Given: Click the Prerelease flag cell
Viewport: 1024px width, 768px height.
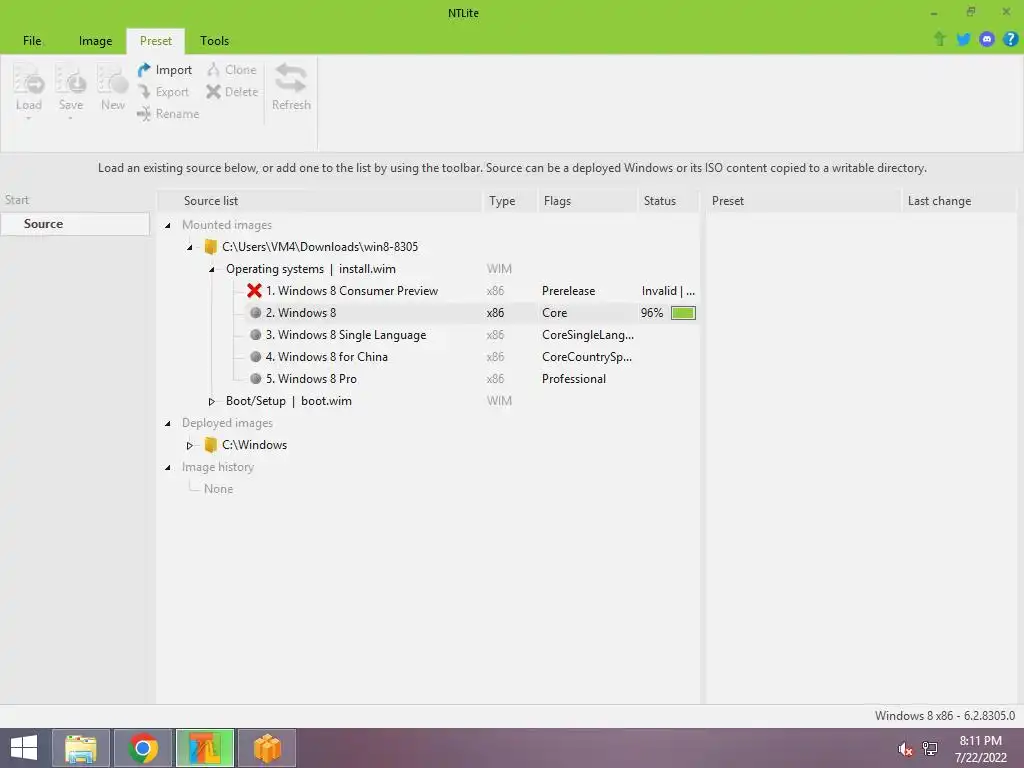Looking at the screenshot, I should 568,291.
